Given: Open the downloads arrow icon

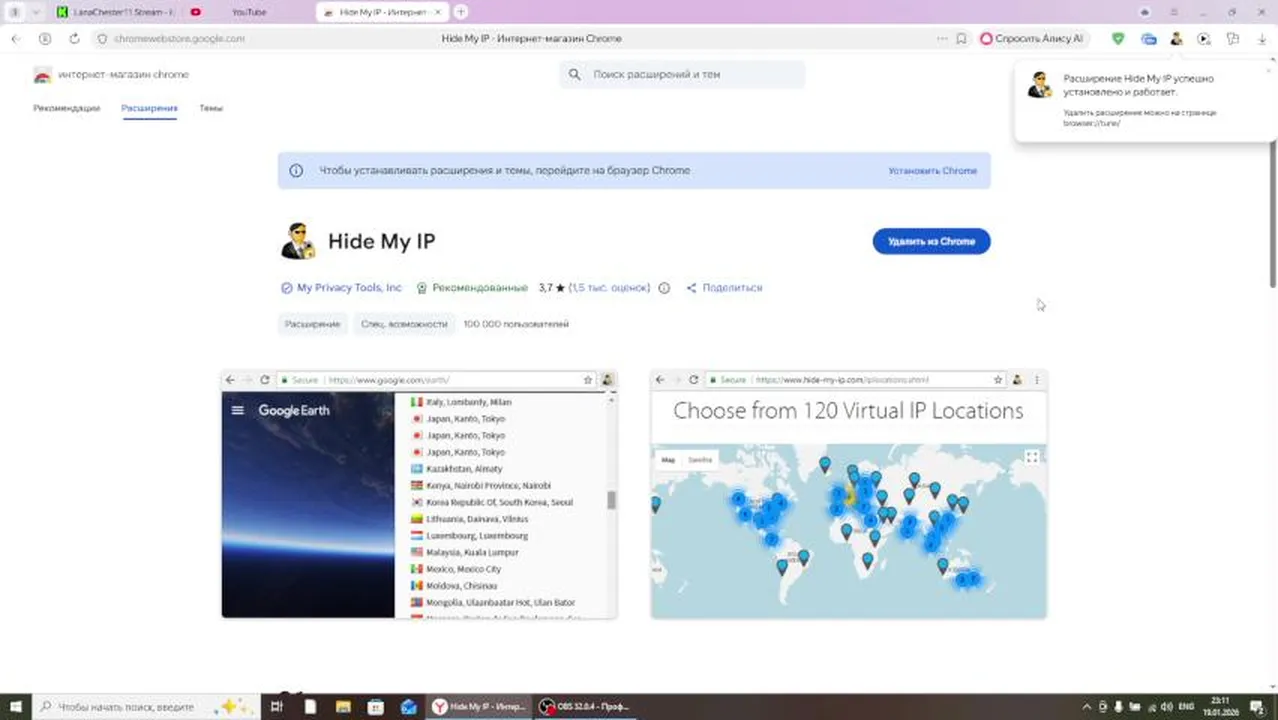Looking at the screenshot, I should [1261, 38].
